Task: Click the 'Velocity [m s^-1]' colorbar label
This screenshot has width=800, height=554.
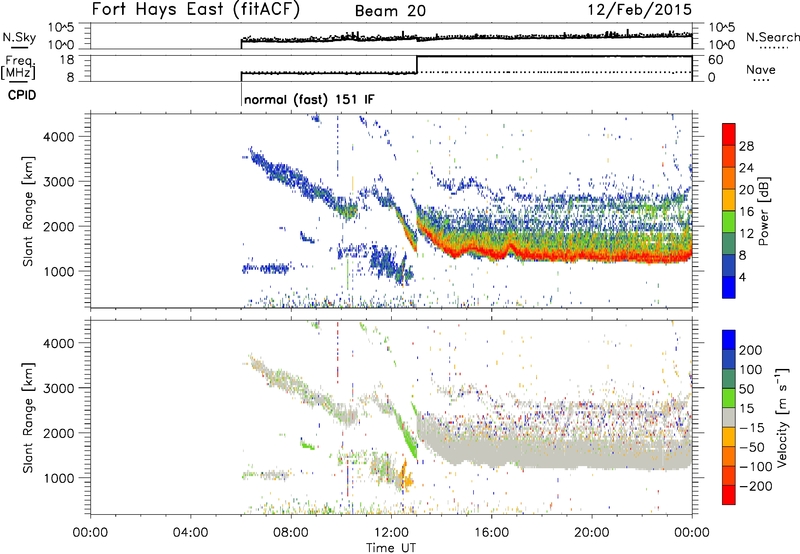Action: coord(782,417)
